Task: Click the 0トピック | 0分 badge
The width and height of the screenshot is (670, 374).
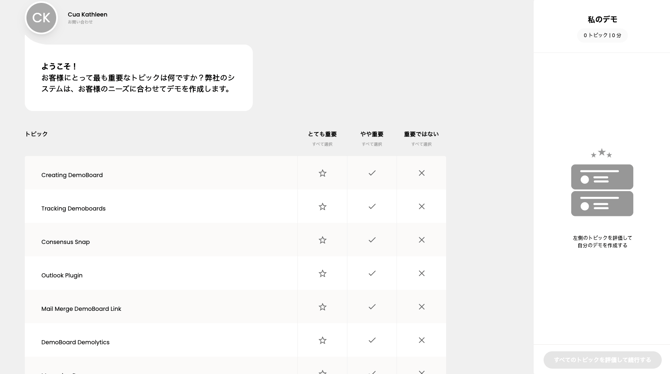Action: click(602, 35)
